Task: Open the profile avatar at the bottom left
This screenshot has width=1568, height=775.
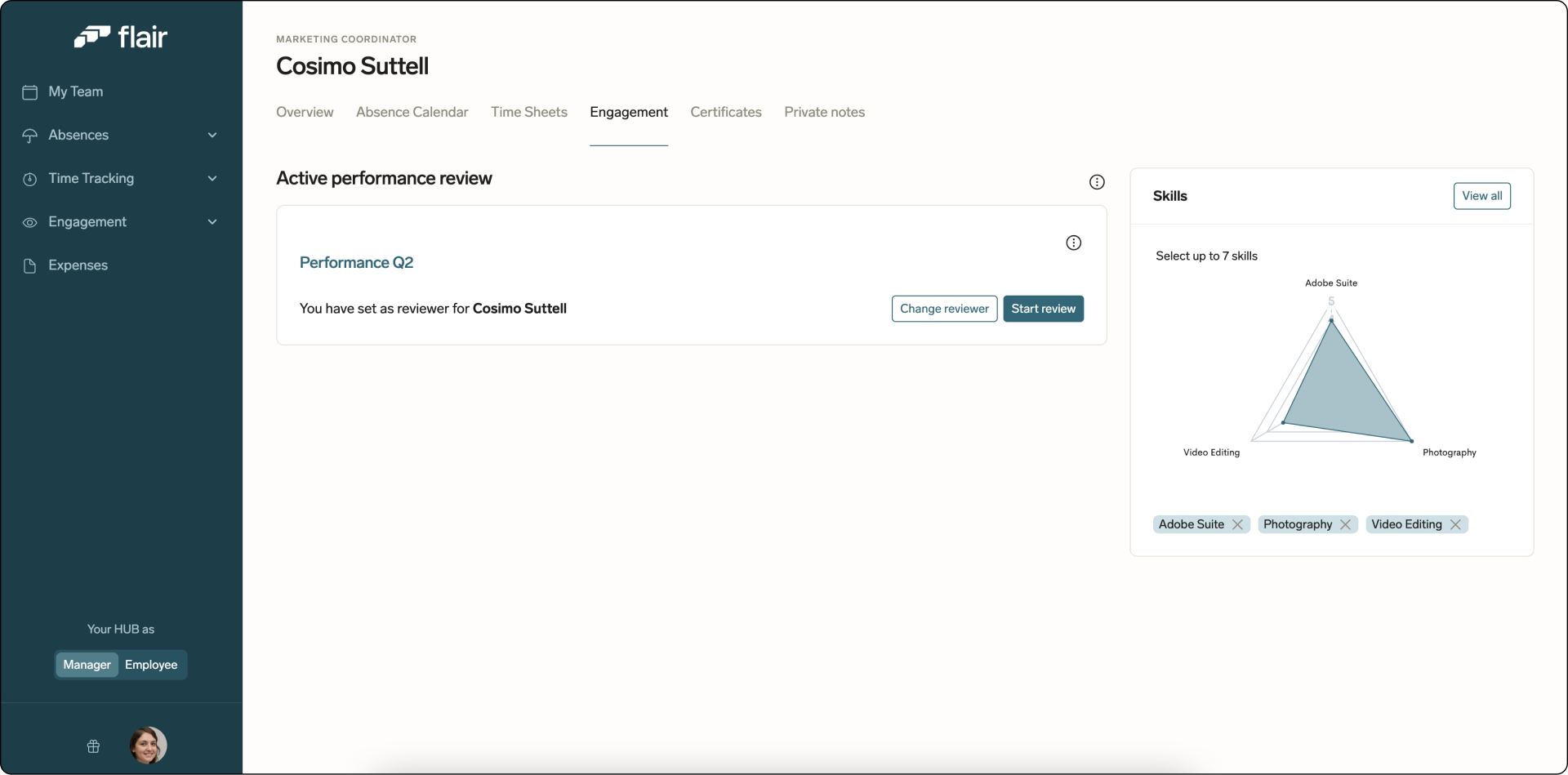Action: pyautogui.click(x=147, y=746)
